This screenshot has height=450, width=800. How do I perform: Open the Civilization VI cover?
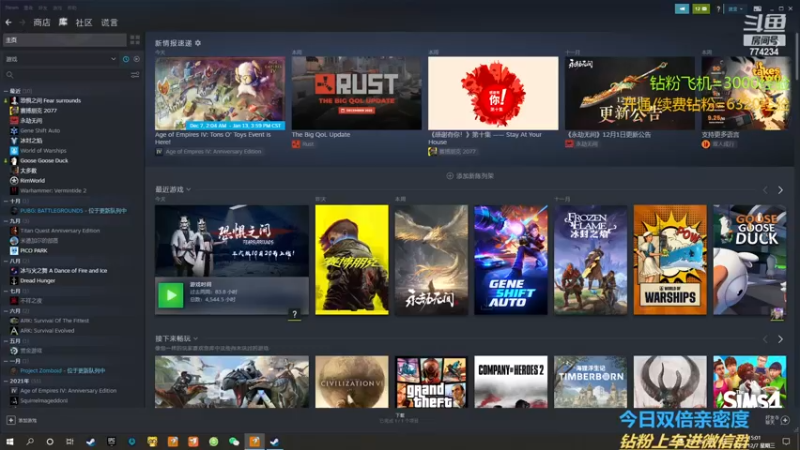point(352,382)
